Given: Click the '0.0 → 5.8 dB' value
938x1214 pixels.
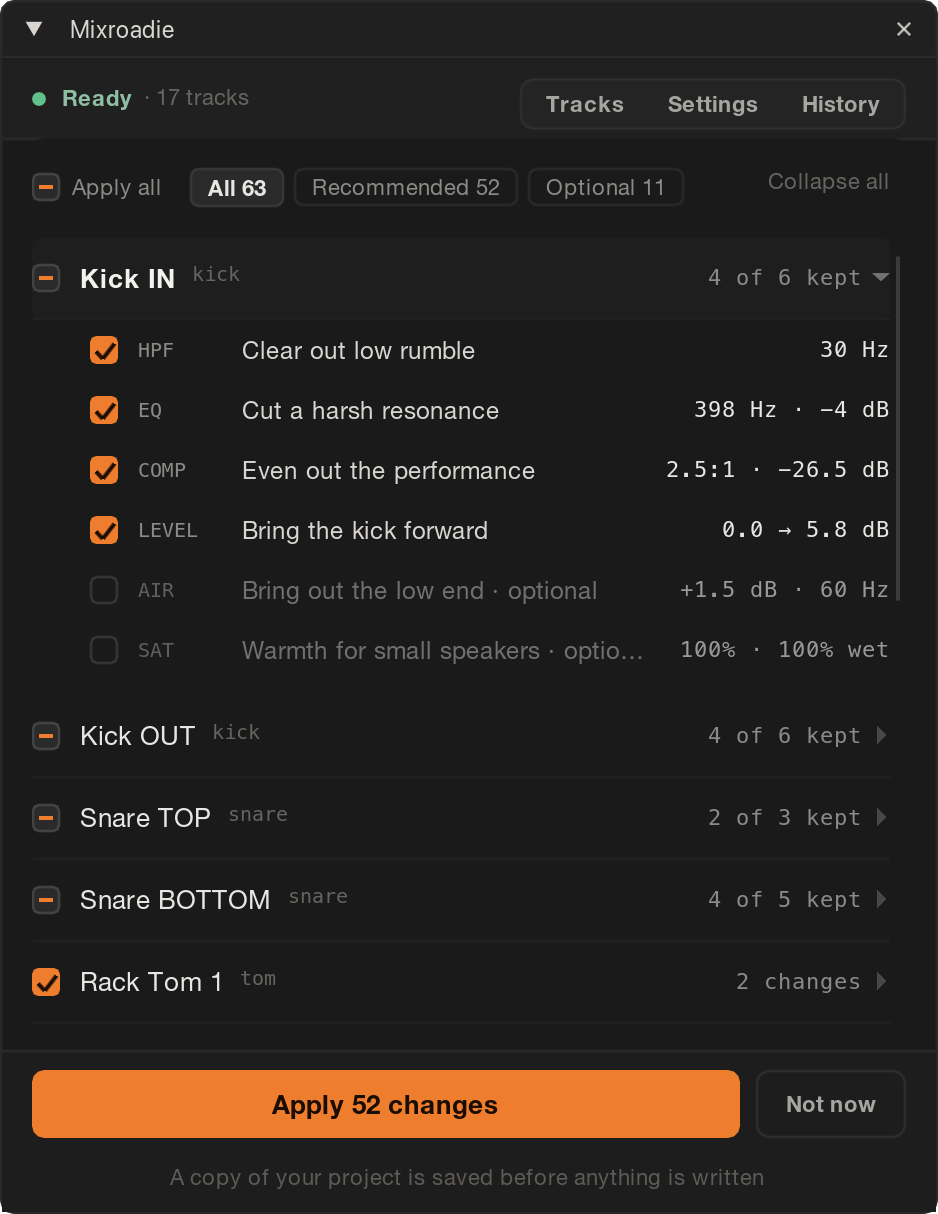Looking at the screenshot, I should coord(805,530).
